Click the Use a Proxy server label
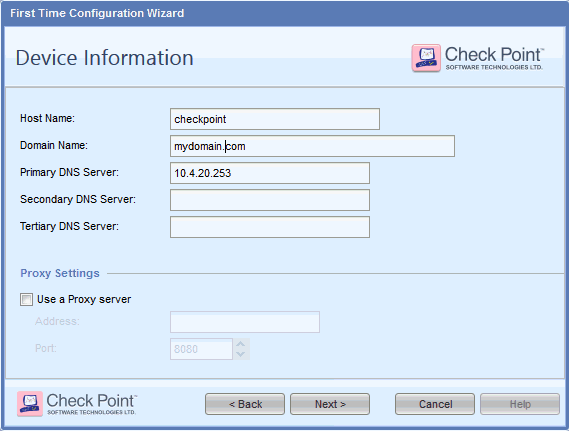The height and width of the screenshot is (431, 569). 84,299
